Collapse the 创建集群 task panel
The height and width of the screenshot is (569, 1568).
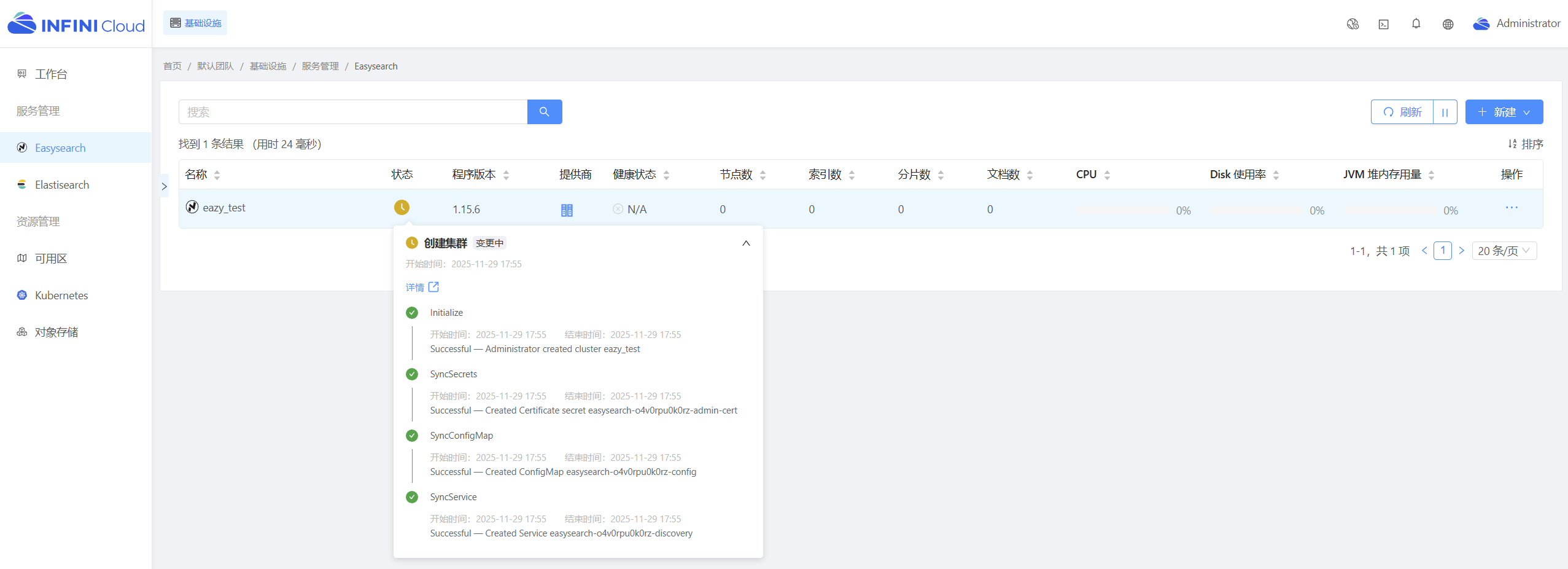[x=746, y=243]
